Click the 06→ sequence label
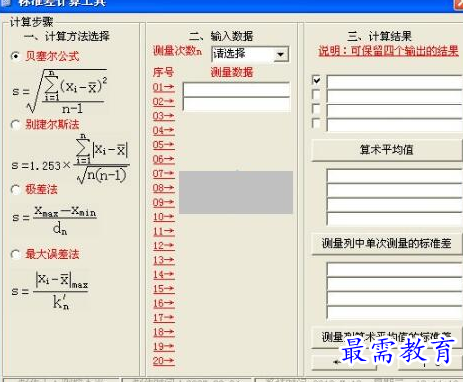Viewport: 463px width, 382px height. [164, 159]
